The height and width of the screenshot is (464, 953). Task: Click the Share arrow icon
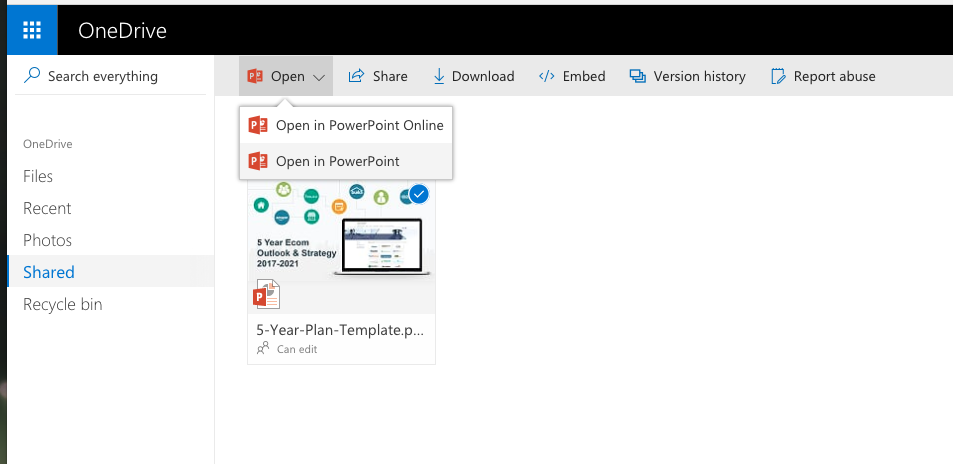[356, 76]
